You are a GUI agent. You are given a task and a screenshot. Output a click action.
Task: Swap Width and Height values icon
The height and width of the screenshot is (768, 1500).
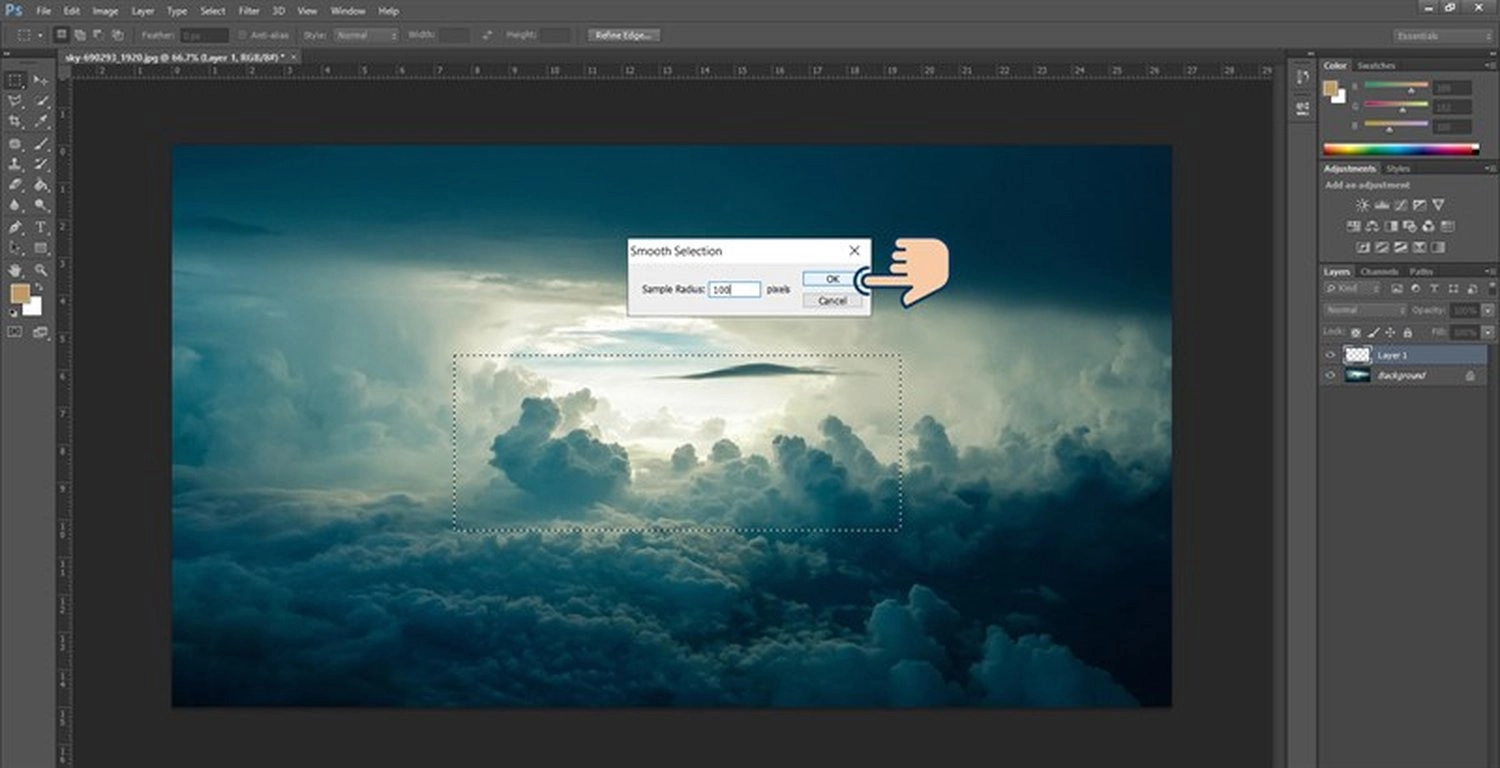[x=487, y=35]
